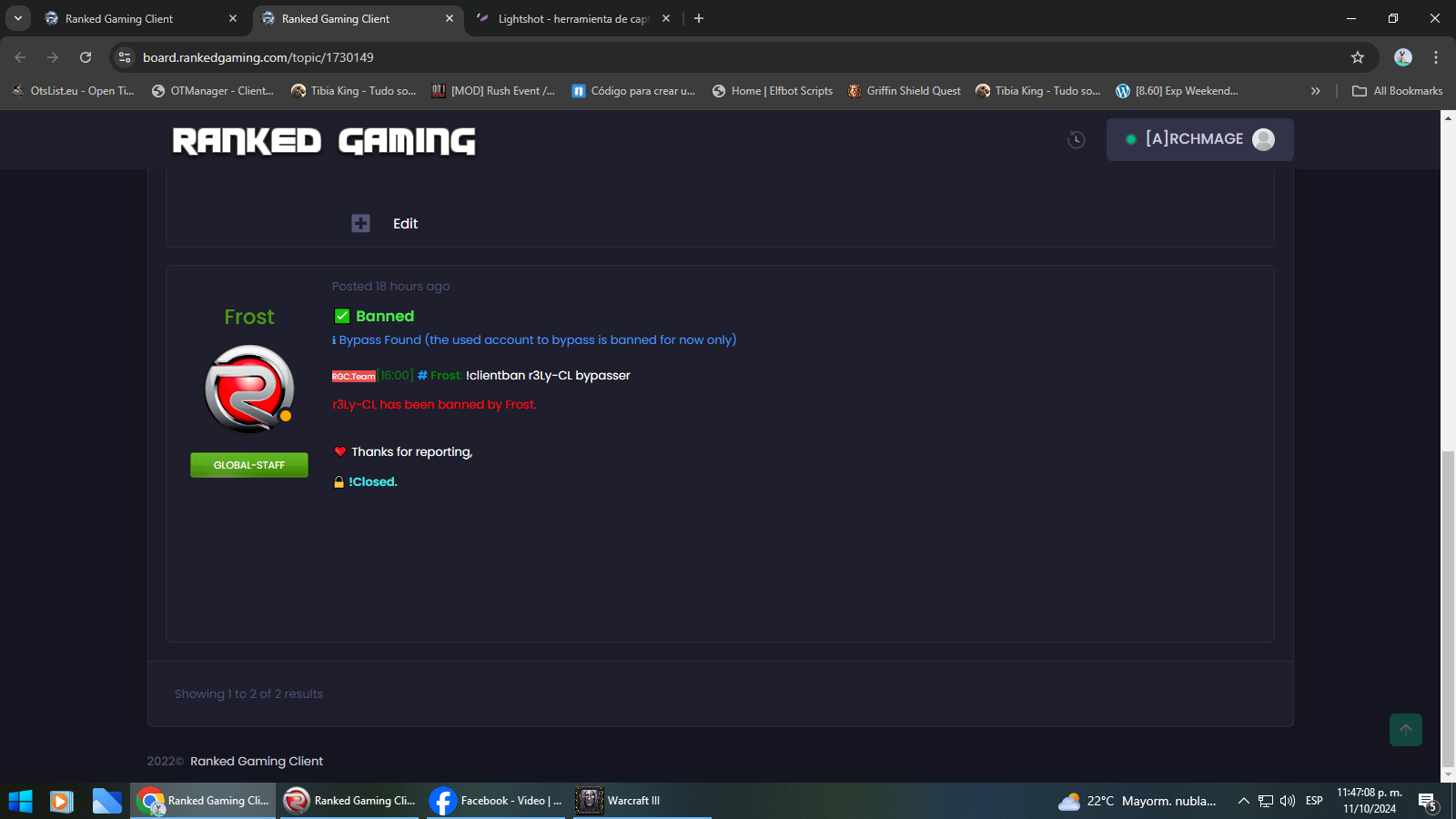1456x819 pixels.
Task: Open the media player taskbar icon
Action: (61, 801)
